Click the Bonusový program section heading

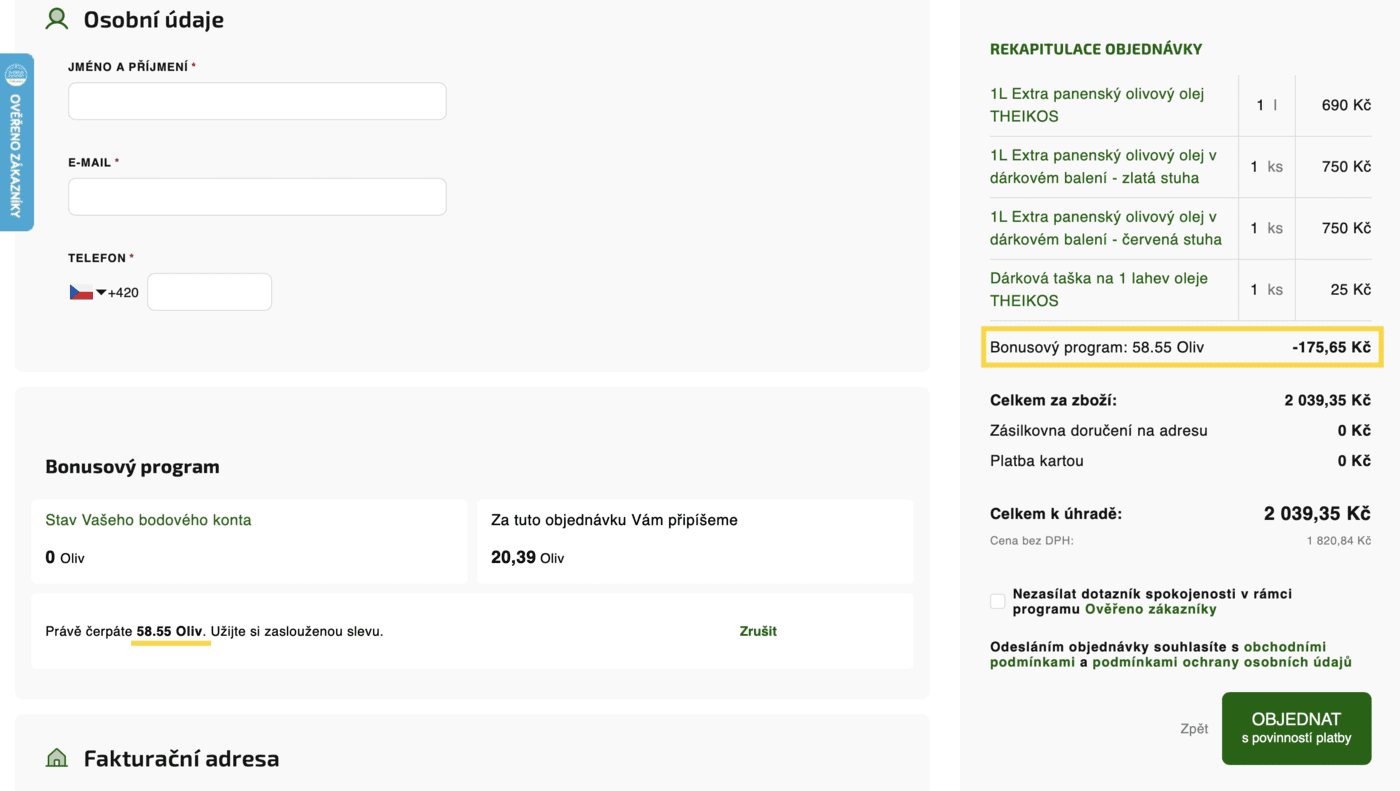132,466
